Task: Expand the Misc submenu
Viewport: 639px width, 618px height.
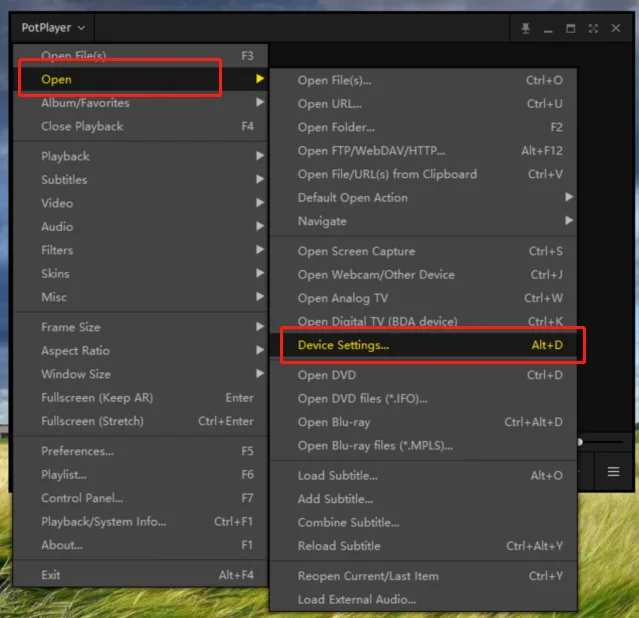Action: [141, 297]
